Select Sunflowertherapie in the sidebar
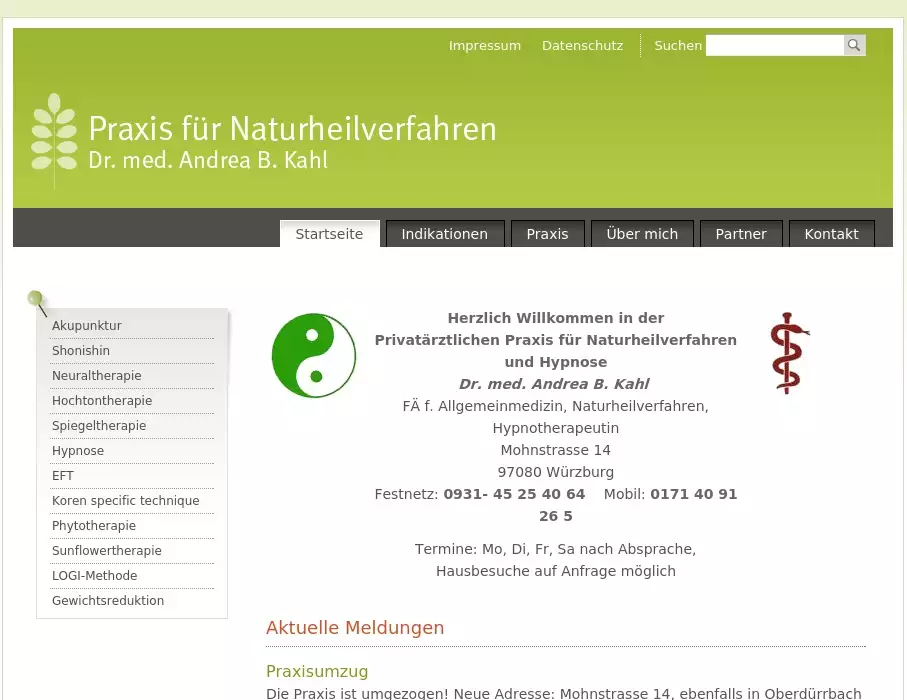 pyautogui.click(x=107, y=551)
